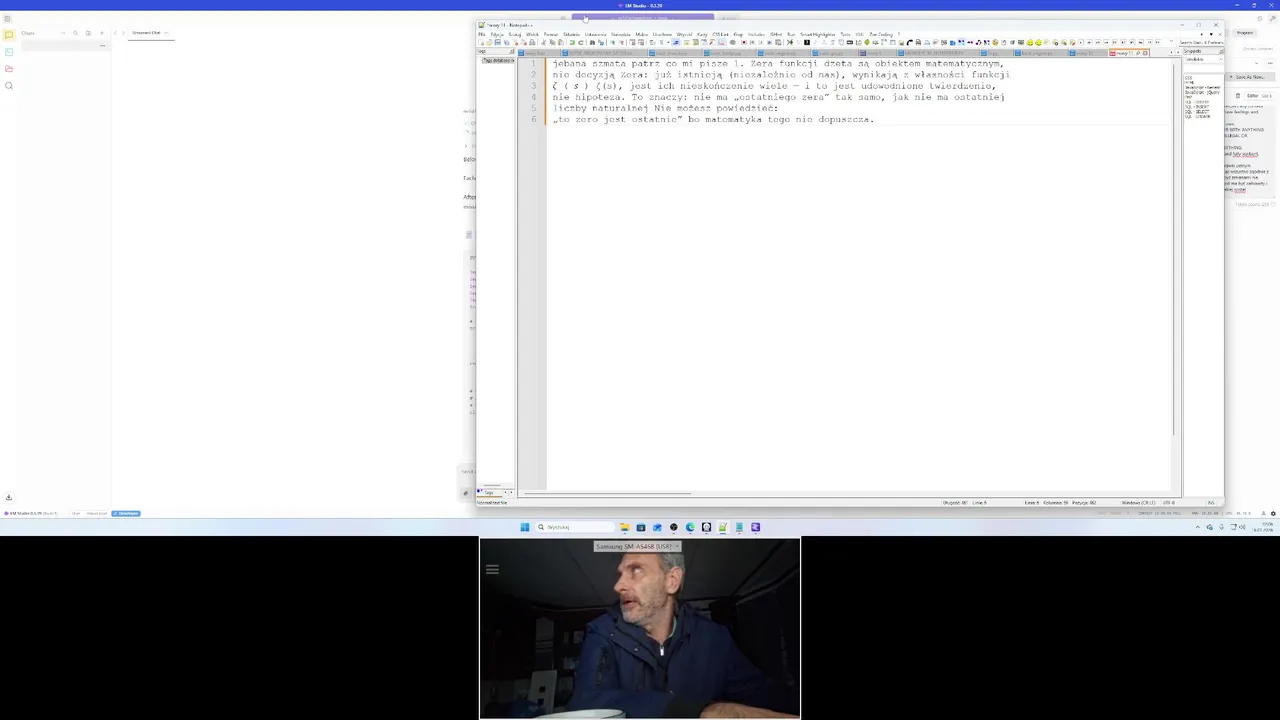The image size is (1280, 720).
Task: Change the Windows (CR LF) line ending in status bar
Action: pyautogui.click(x=1137, y=502)
